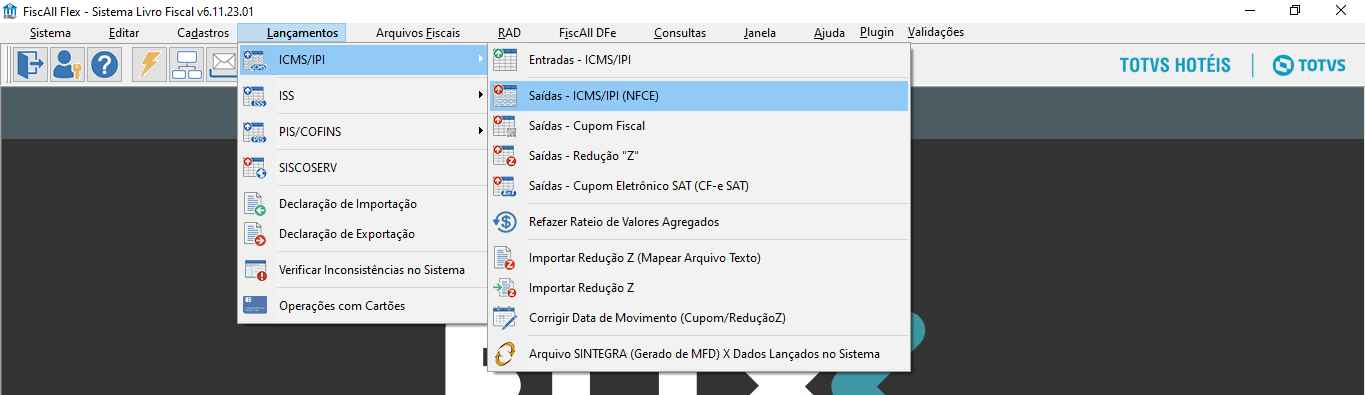
Task: Click the Refazer Rateio dollar icon
Action: [x=505, y=222]
